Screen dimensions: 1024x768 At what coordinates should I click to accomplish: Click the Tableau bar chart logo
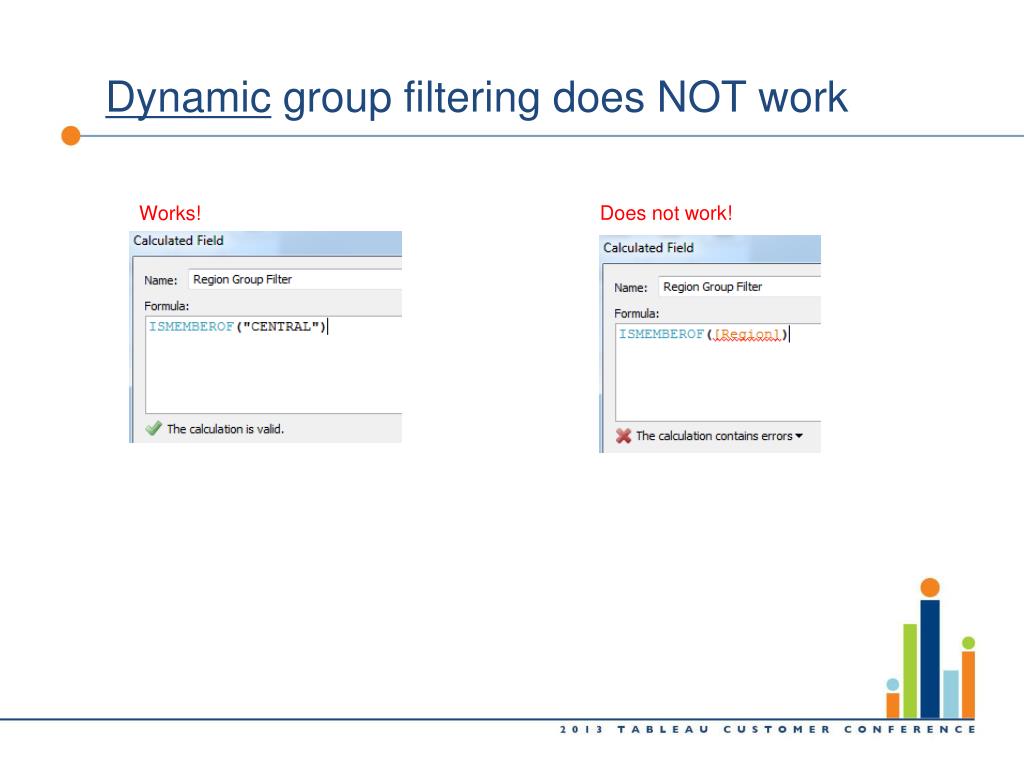[931, 648]
